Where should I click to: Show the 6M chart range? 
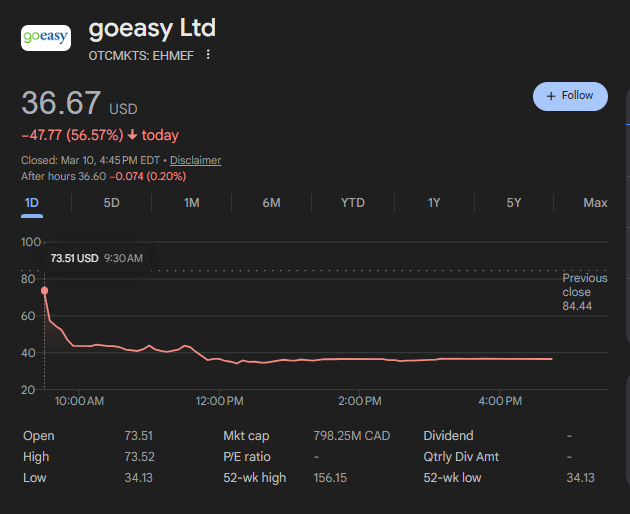pos(271,203)
